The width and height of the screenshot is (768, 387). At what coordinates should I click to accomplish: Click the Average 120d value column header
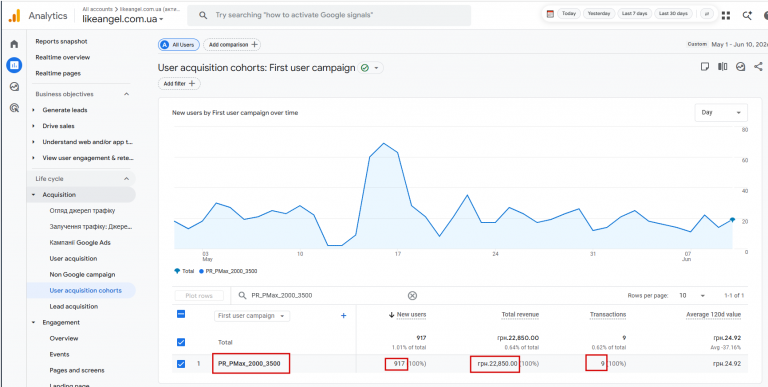point(713,314)
